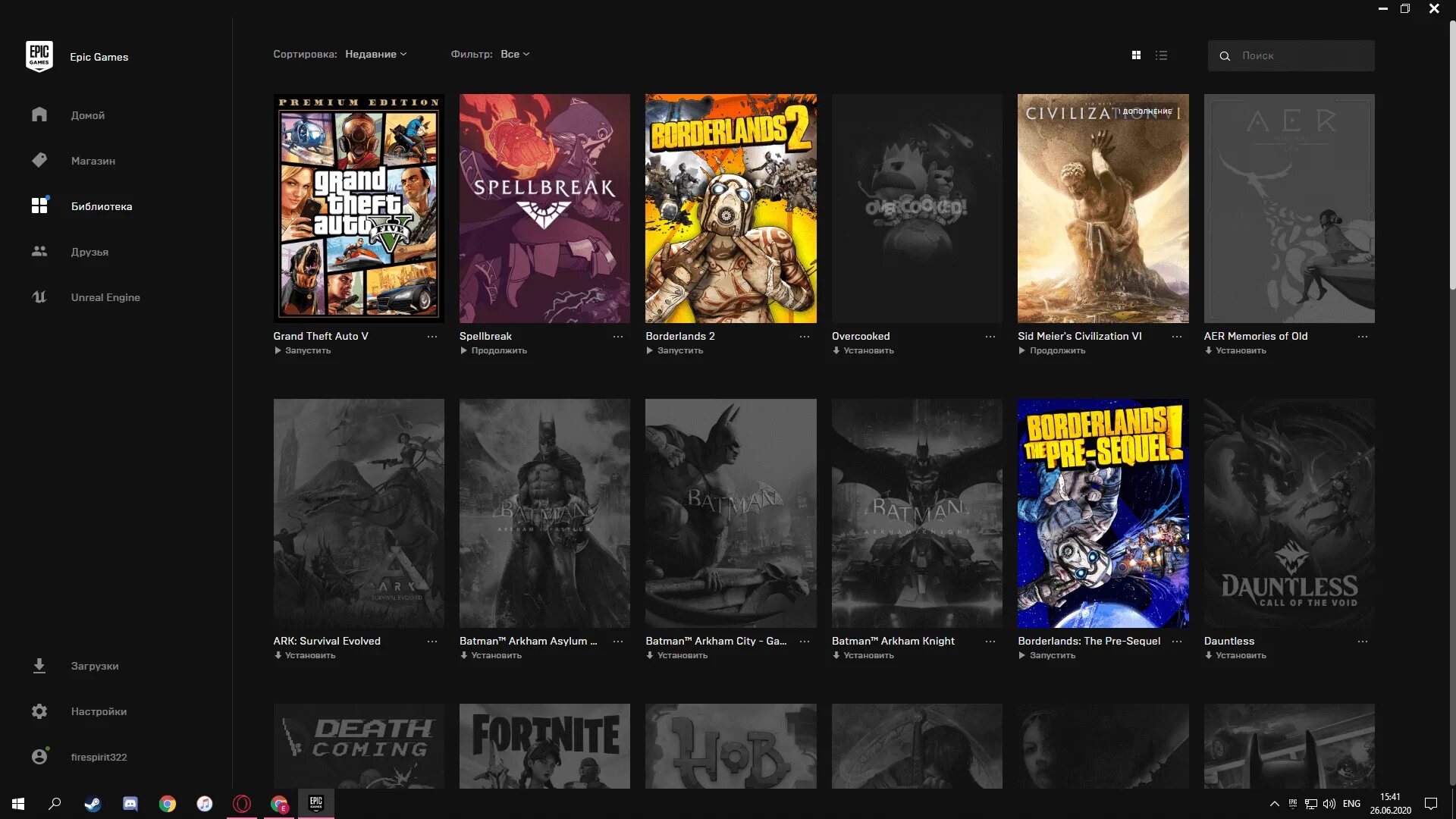Open Batman Arkham Knight options menu
This screenshot has width=1456, height=819.
990,641
